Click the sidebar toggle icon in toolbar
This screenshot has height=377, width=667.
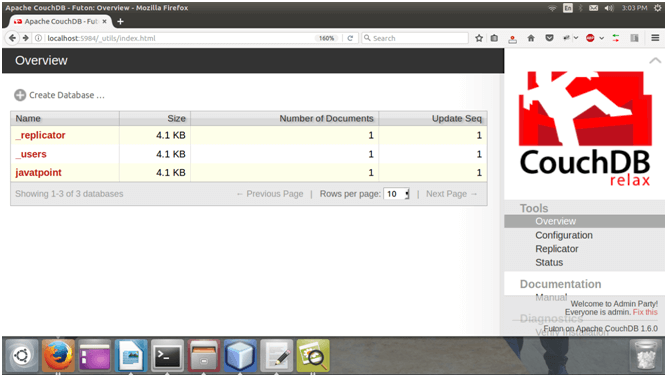[635, 38]
